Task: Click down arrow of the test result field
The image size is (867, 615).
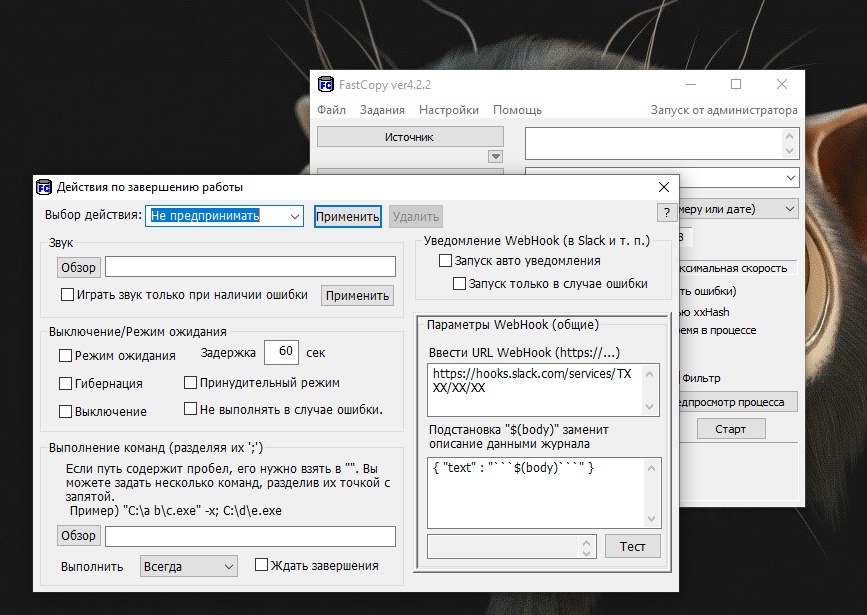Action: (587, 553)
